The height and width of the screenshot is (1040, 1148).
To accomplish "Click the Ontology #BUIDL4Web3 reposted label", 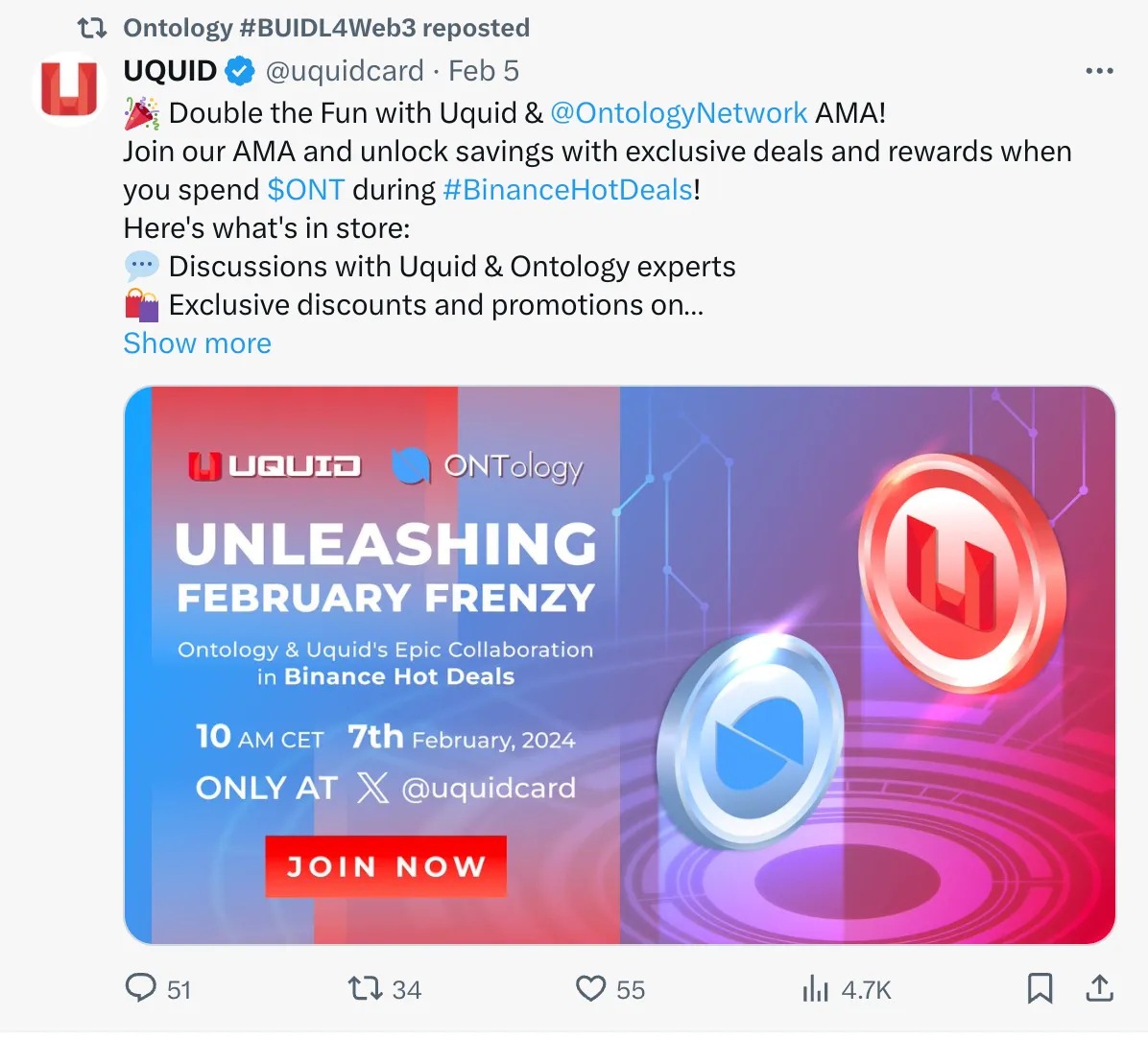I will pyautogui.click(x=326, y=28).
